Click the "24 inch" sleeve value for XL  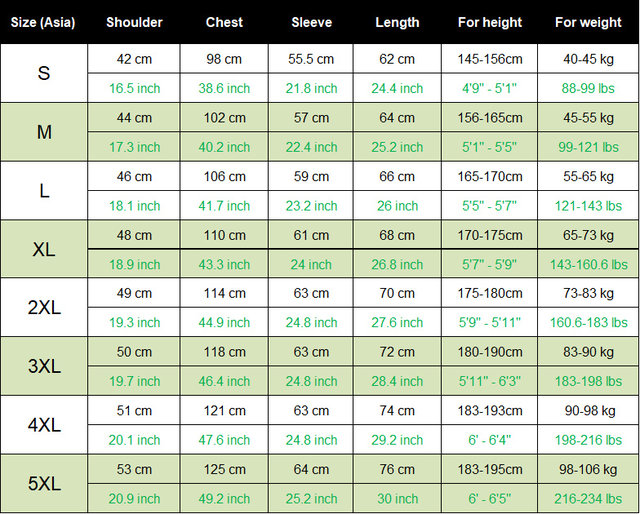(x=311, y=265)
